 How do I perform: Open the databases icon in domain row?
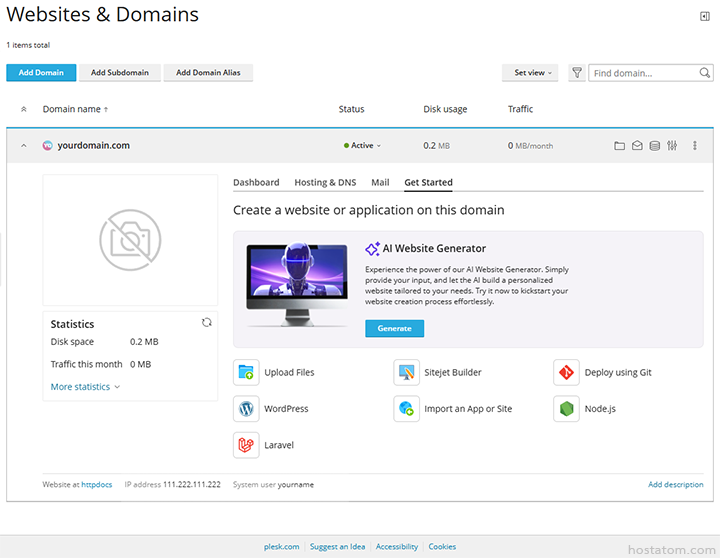[654, 146]
